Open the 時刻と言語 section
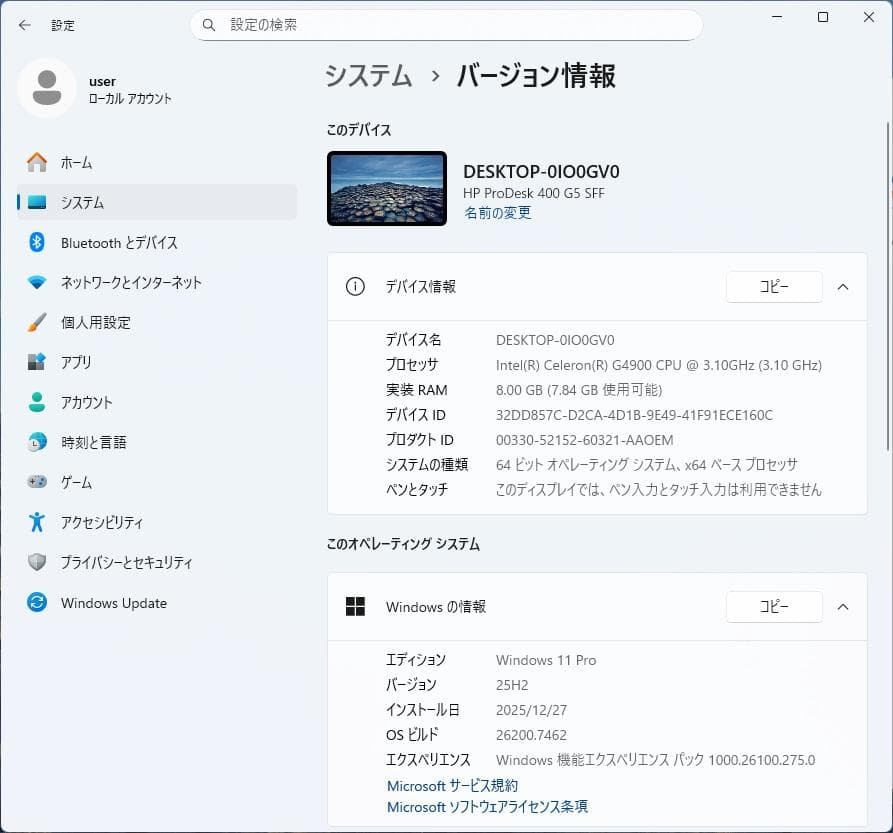893x833 pixels. pyautogui.click(x=39, y=442)
